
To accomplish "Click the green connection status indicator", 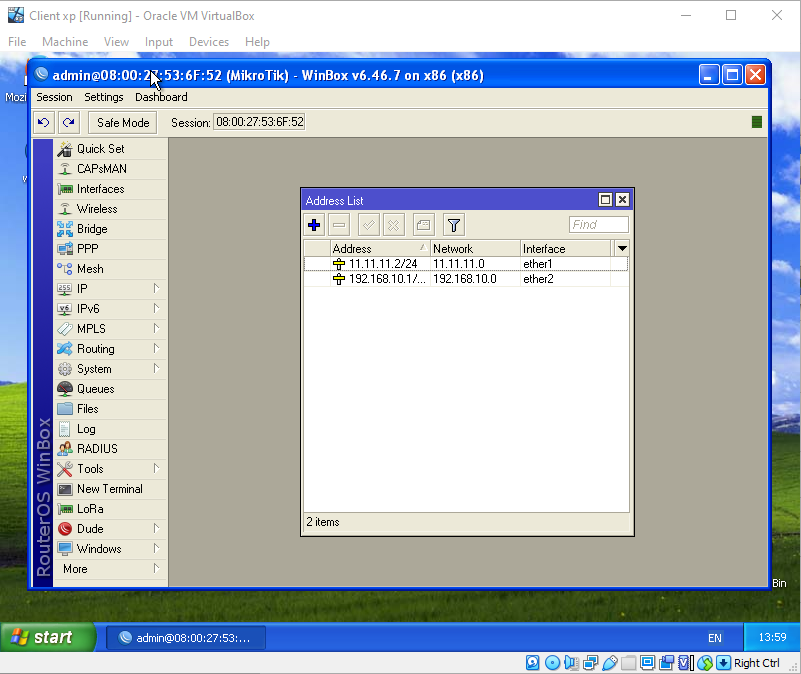I will pos(757,122).
